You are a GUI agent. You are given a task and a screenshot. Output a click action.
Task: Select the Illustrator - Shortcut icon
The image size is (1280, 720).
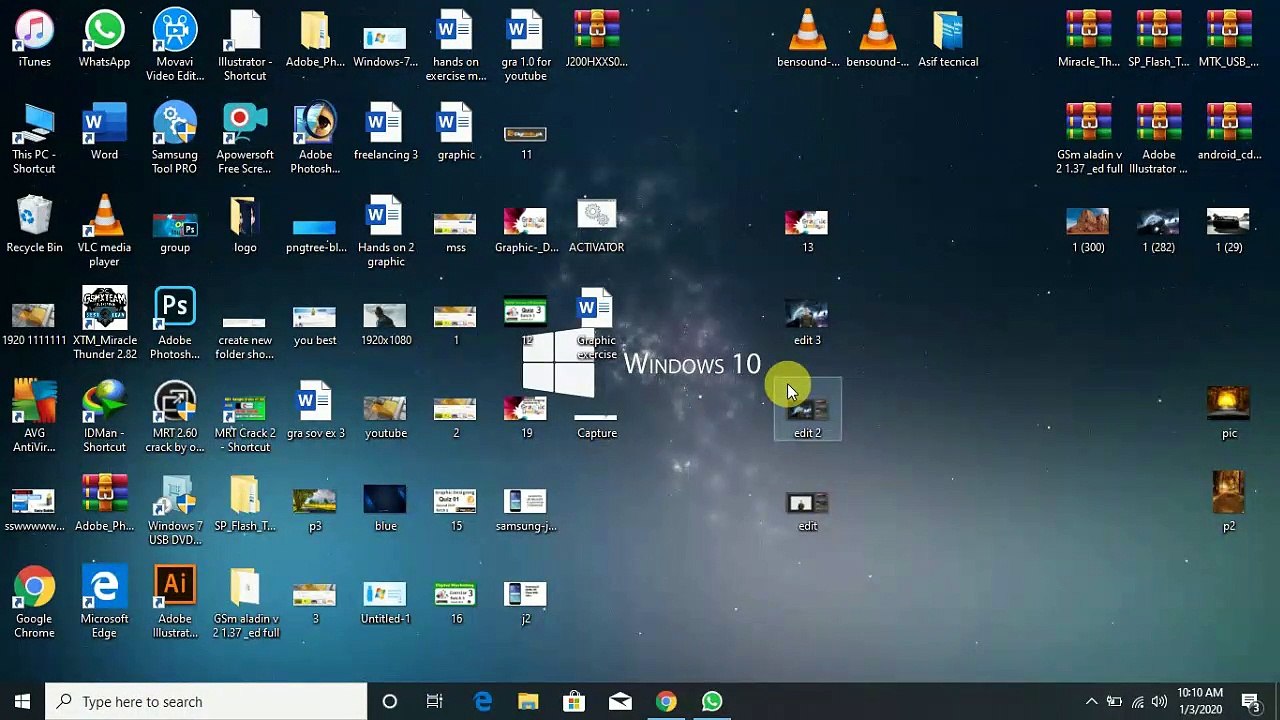coord(245,46)
